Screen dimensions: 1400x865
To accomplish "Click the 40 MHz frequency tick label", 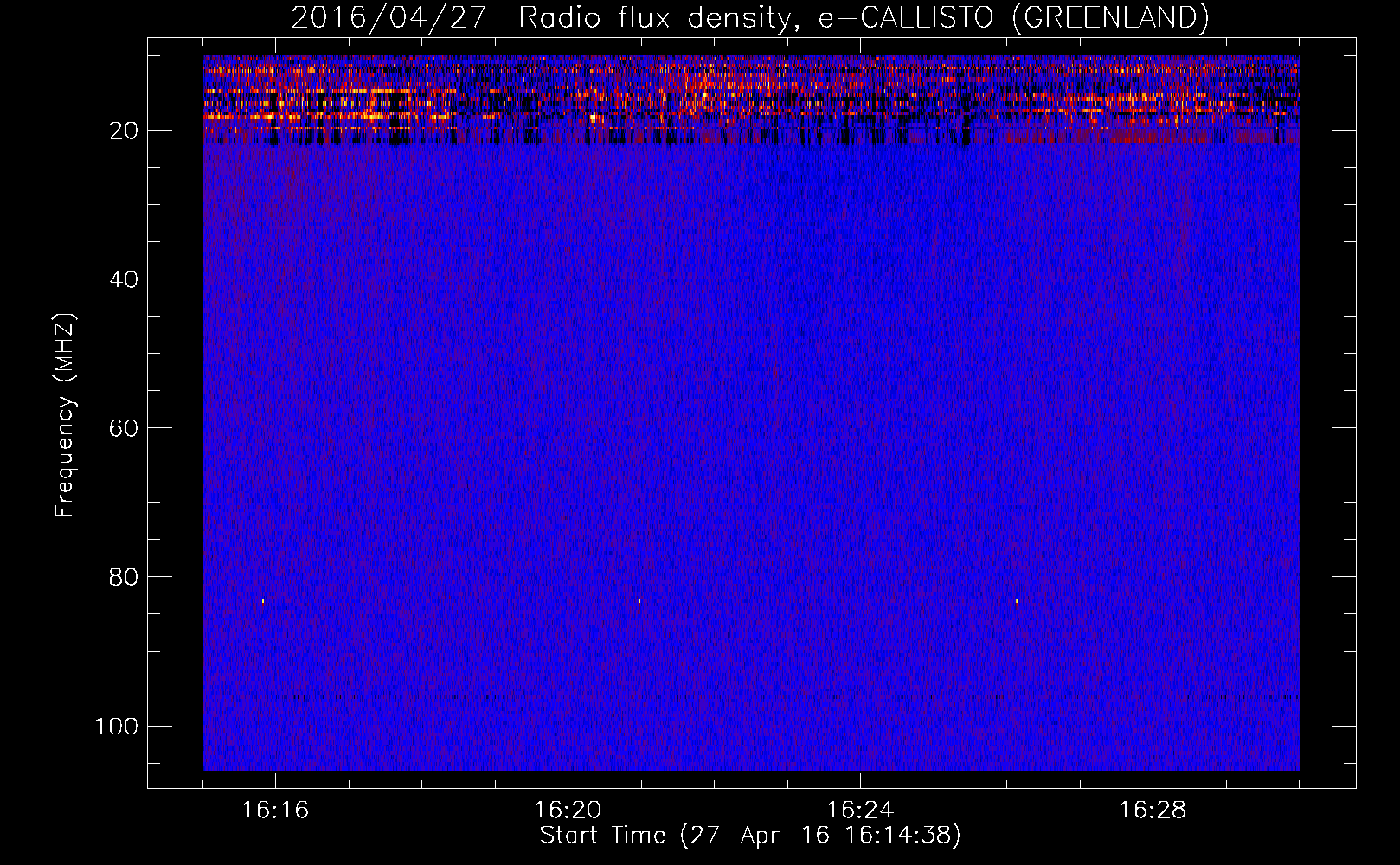I will pyautogui.click(x=124, y=279).
